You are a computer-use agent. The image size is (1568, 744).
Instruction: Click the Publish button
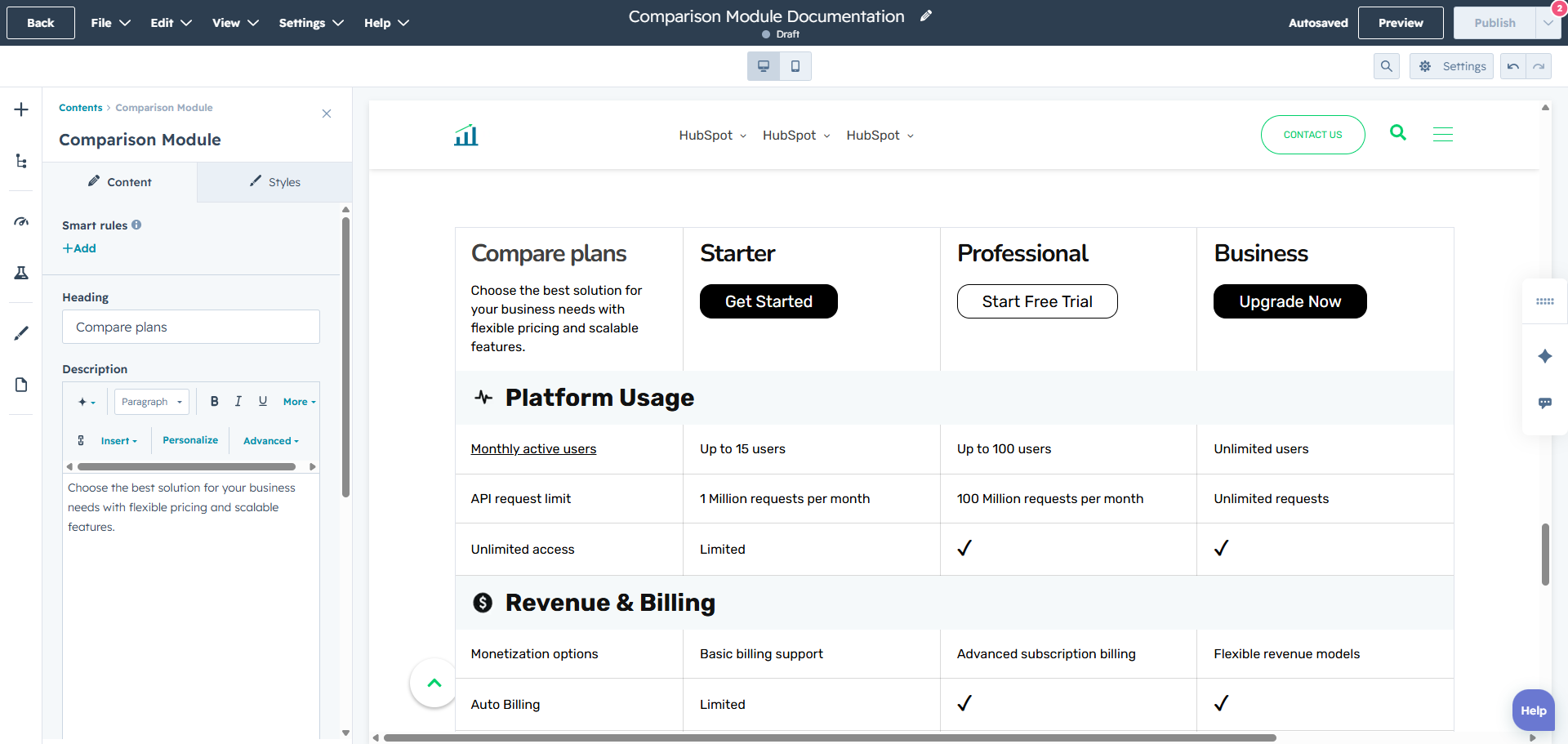point(1494,23)
